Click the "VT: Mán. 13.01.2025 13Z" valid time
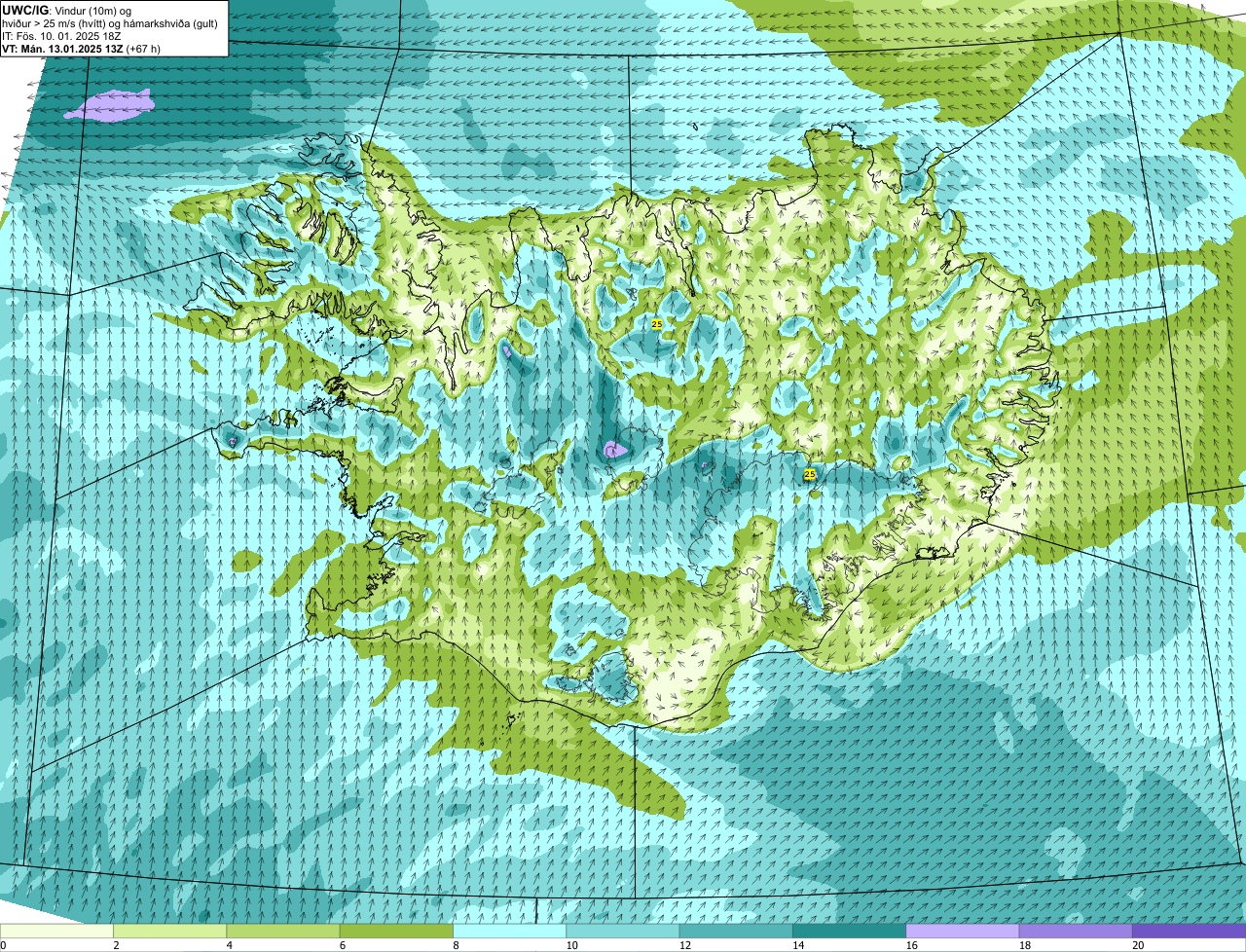Viewport: 1246px width, 952px height. point(62,48)
